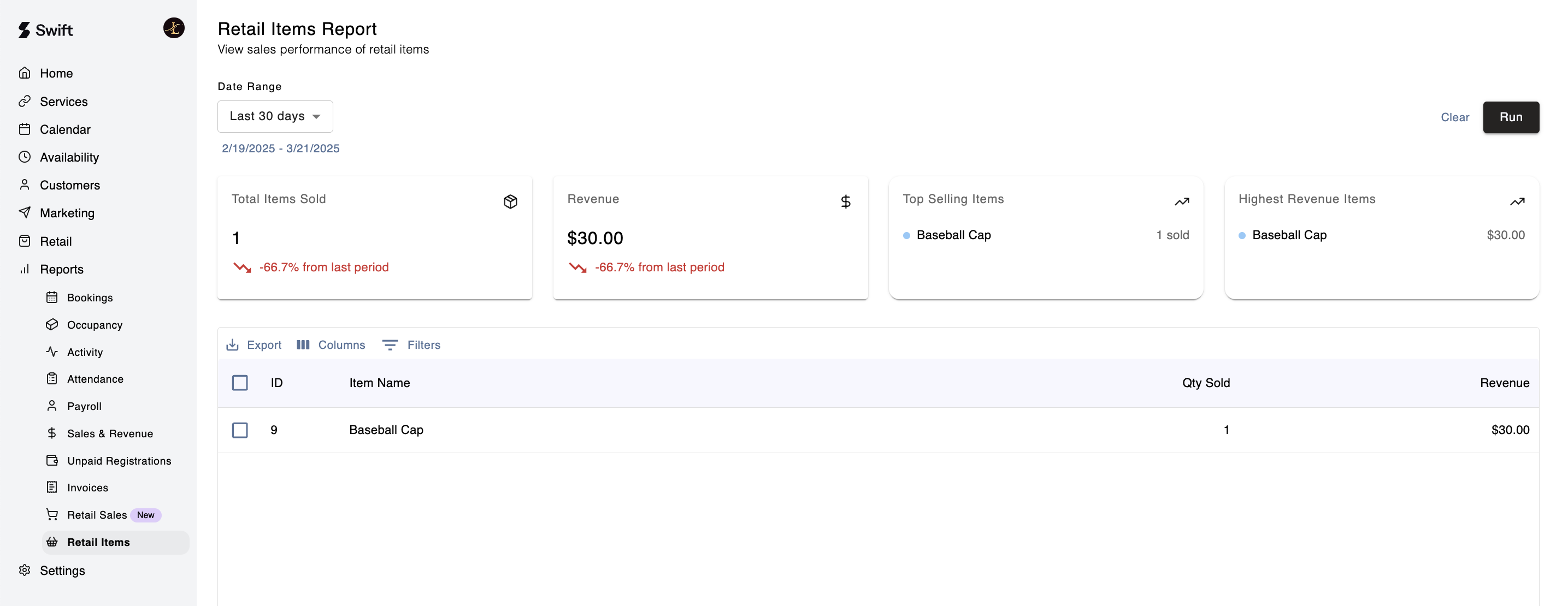Viewport: 1568px width, 606px height.
Task: Click the Retail Sales cart icon
Action: (52, 515)
